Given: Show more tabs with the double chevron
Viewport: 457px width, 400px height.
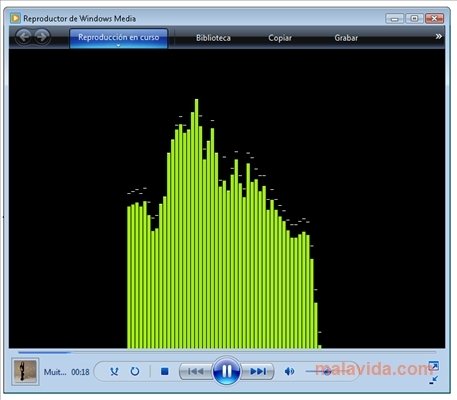Looking at the screenshot, I should pyautogui.click(x=439, y=36).
